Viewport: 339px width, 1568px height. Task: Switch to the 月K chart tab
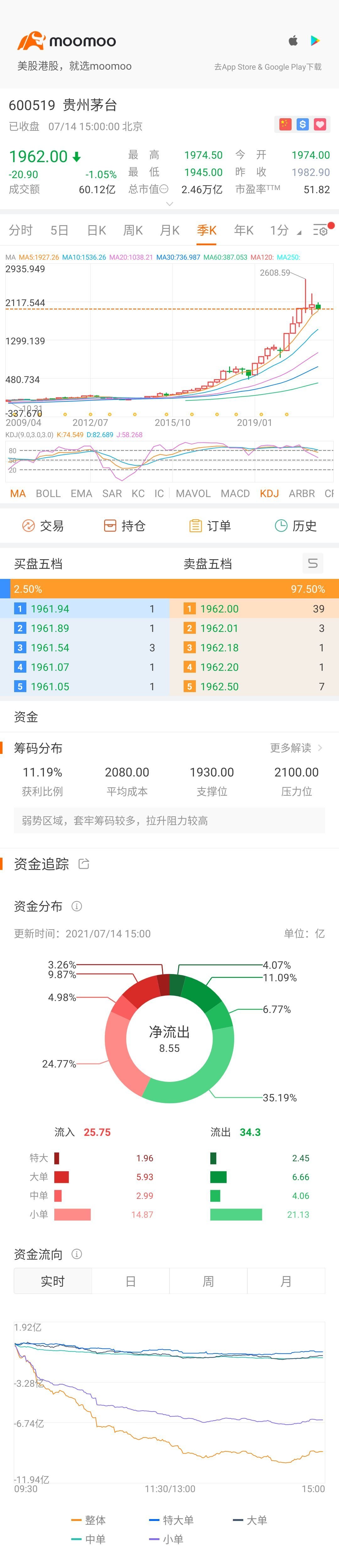click(x=169, y=230)
